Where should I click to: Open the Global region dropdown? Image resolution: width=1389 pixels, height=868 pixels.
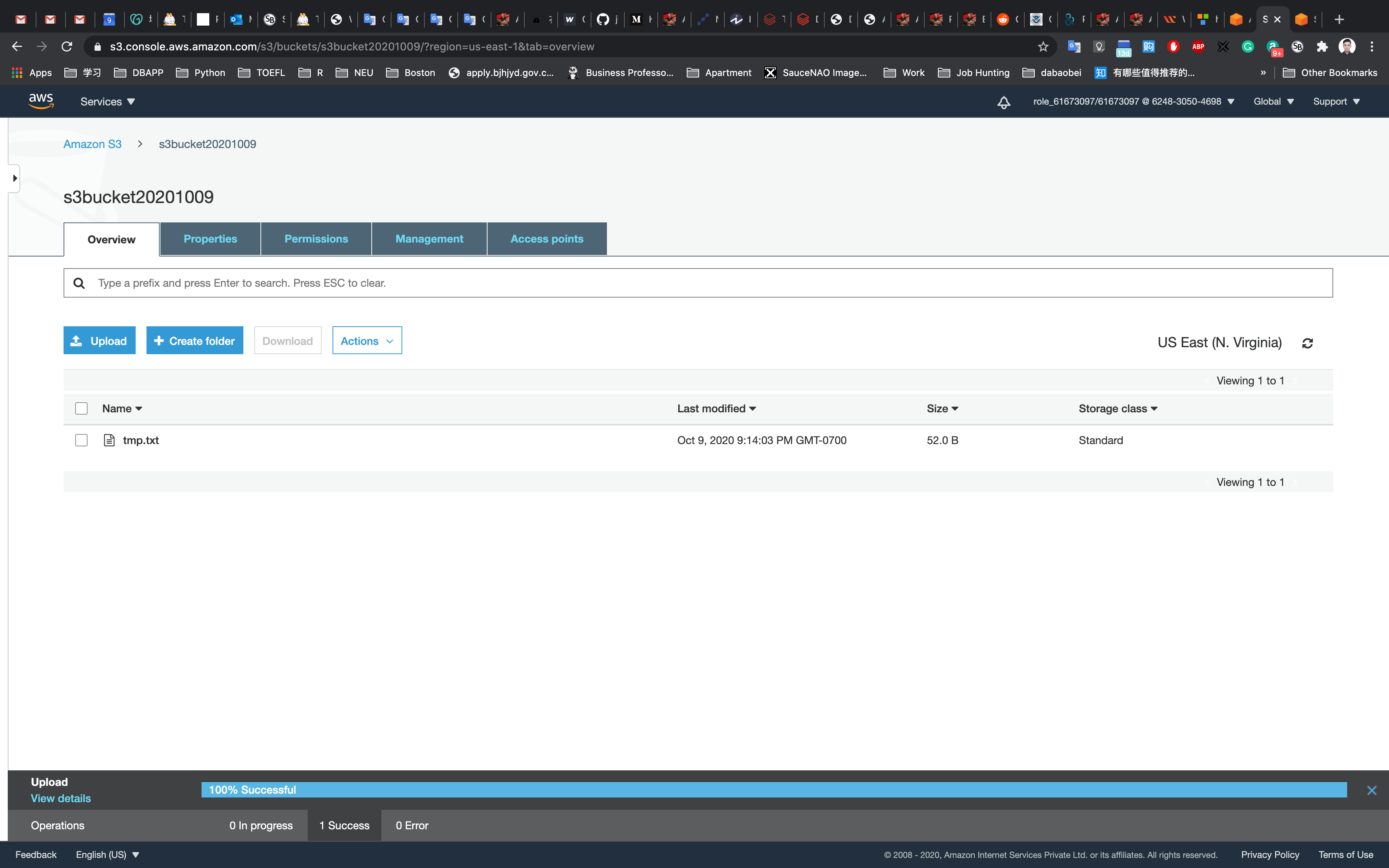point(1273,102)
